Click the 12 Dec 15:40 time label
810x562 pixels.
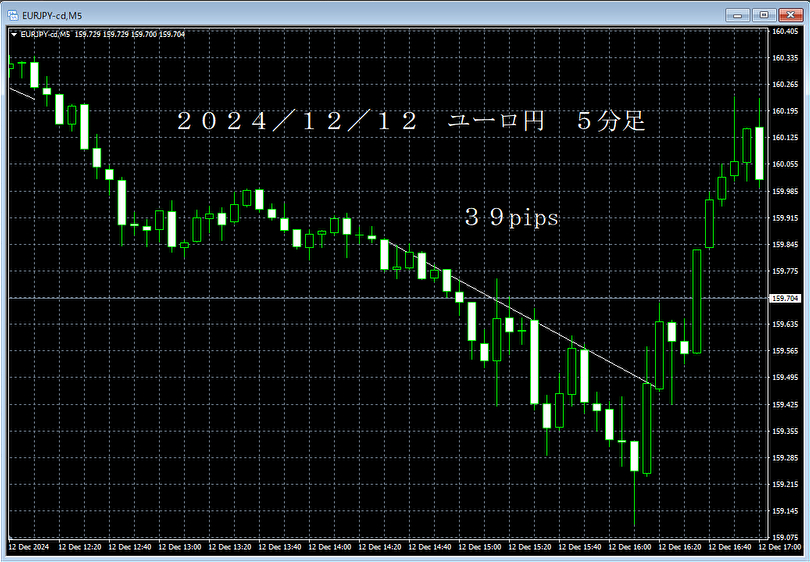coord(580,547)
